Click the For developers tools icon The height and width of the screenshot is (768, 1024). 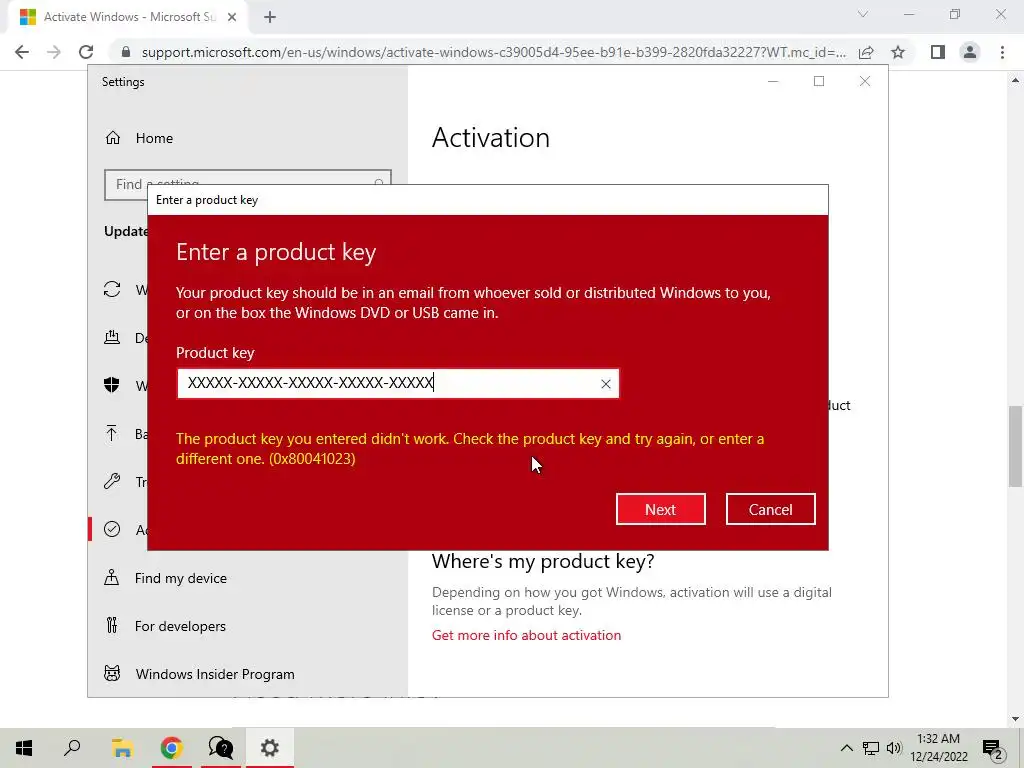pyautogui.click(x=112, y=626)
